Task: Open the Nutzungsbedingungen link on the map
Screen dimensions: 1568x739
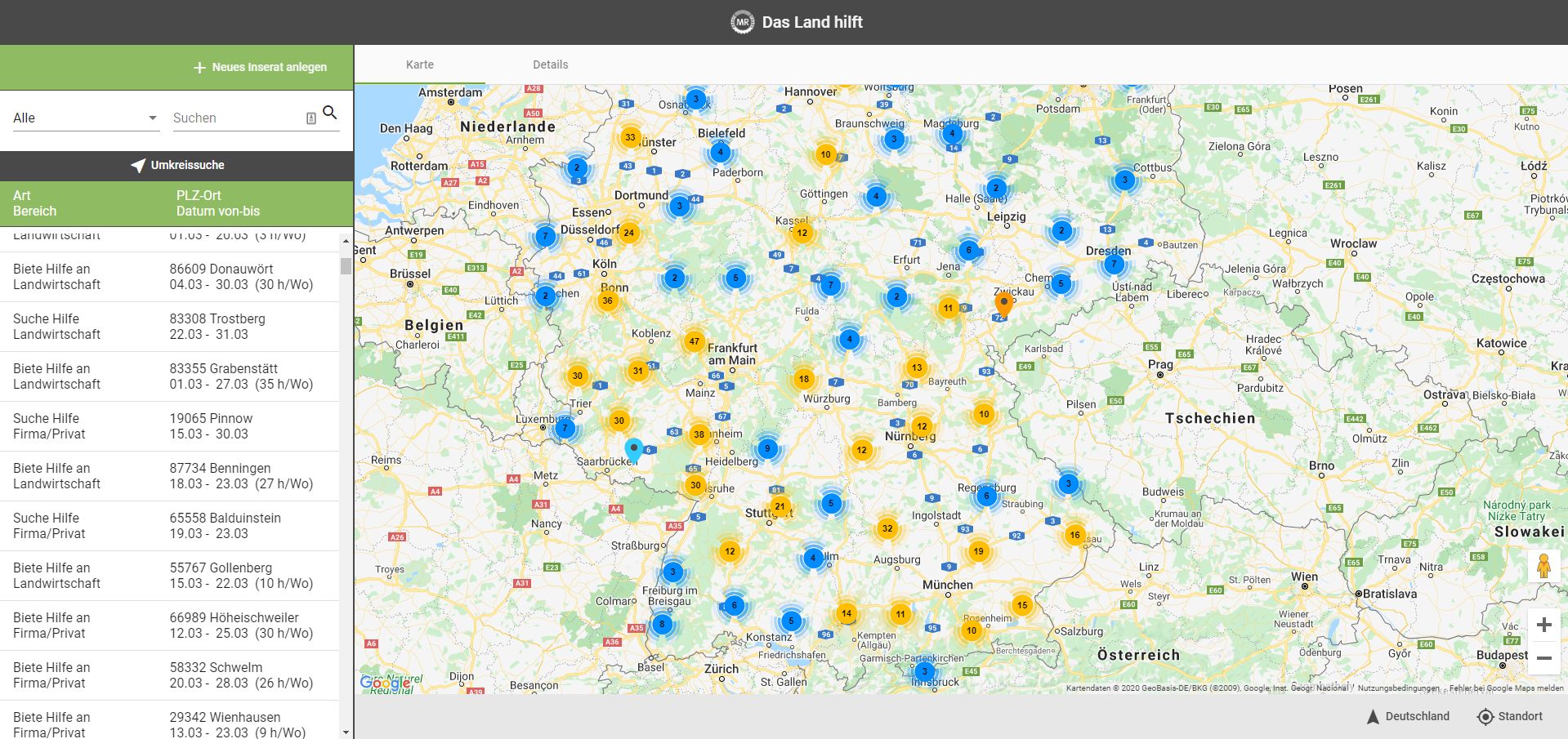Action: (1398, 688)
